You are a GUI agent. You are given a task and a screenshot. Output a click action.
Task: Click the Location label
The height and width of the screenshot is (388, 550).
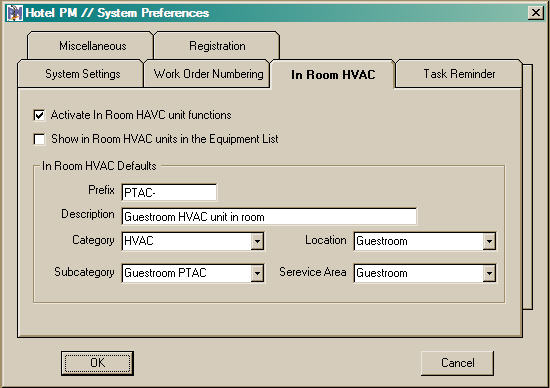pyautogui.click(x=326, y=240)
